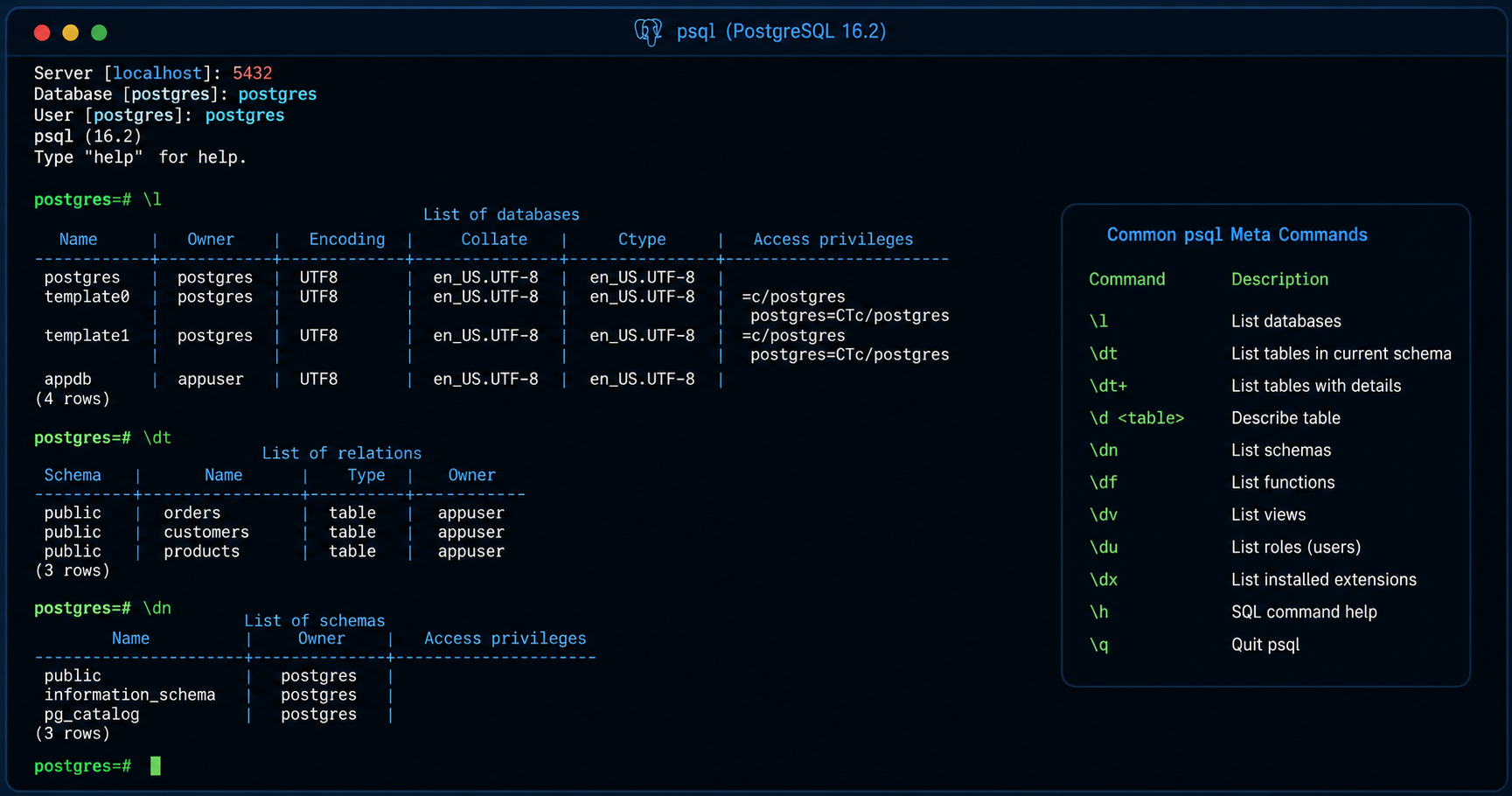
Task: Click '=c/postgres' in the template0 row
Action: point(793,297)
